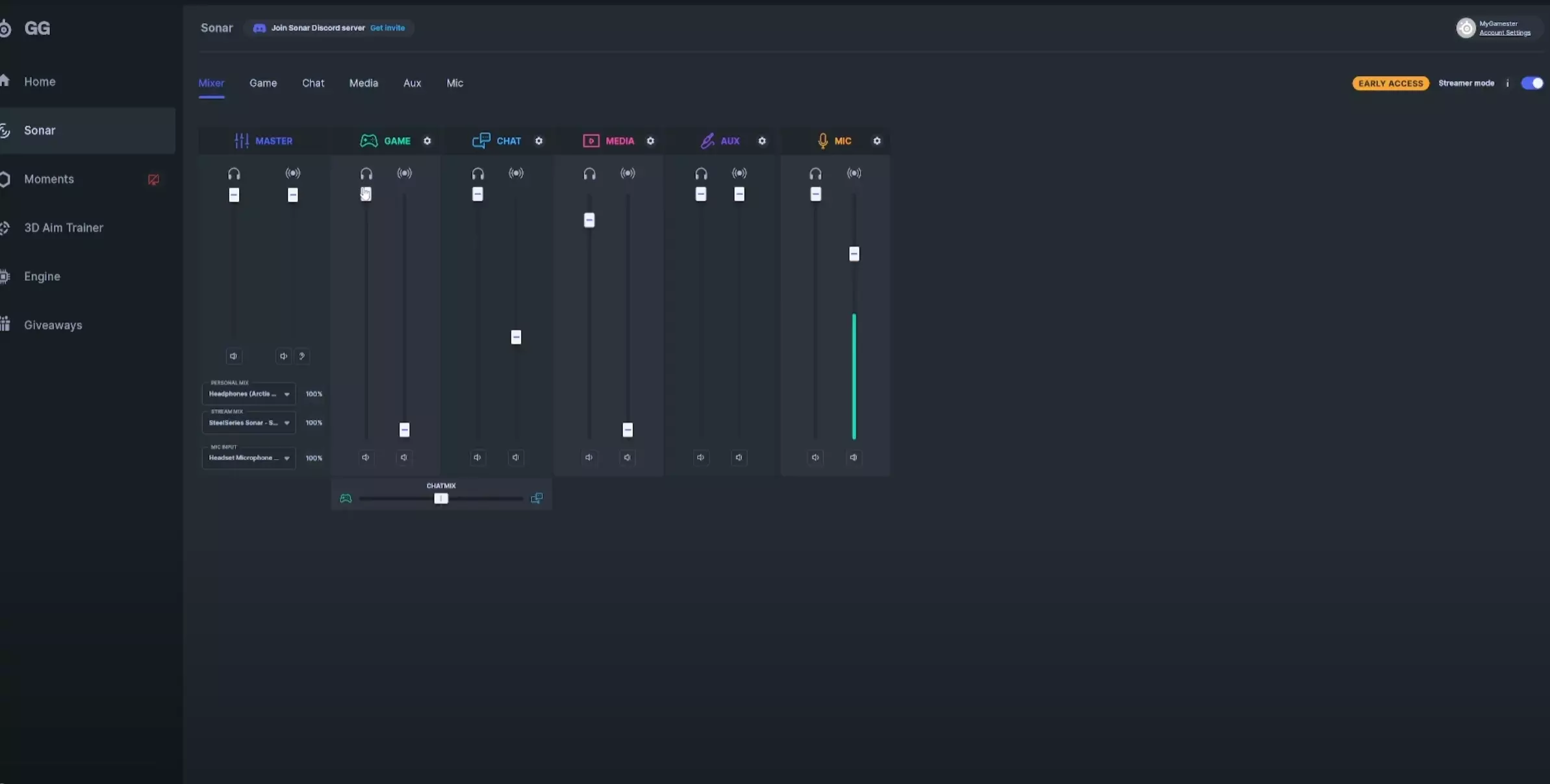Open Giveaways in sidebar

(x=53, y=325)
